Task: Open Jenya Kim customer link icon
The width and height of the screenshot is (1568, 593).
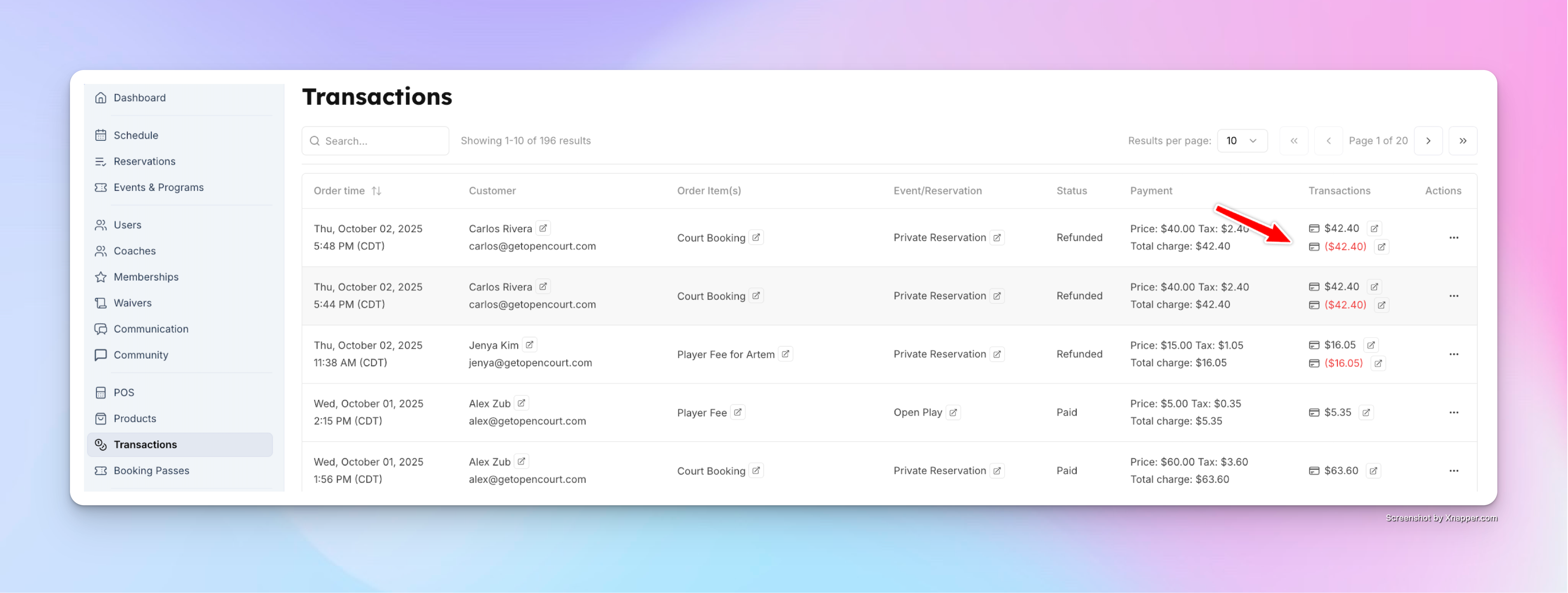Action: coord(530,344)
